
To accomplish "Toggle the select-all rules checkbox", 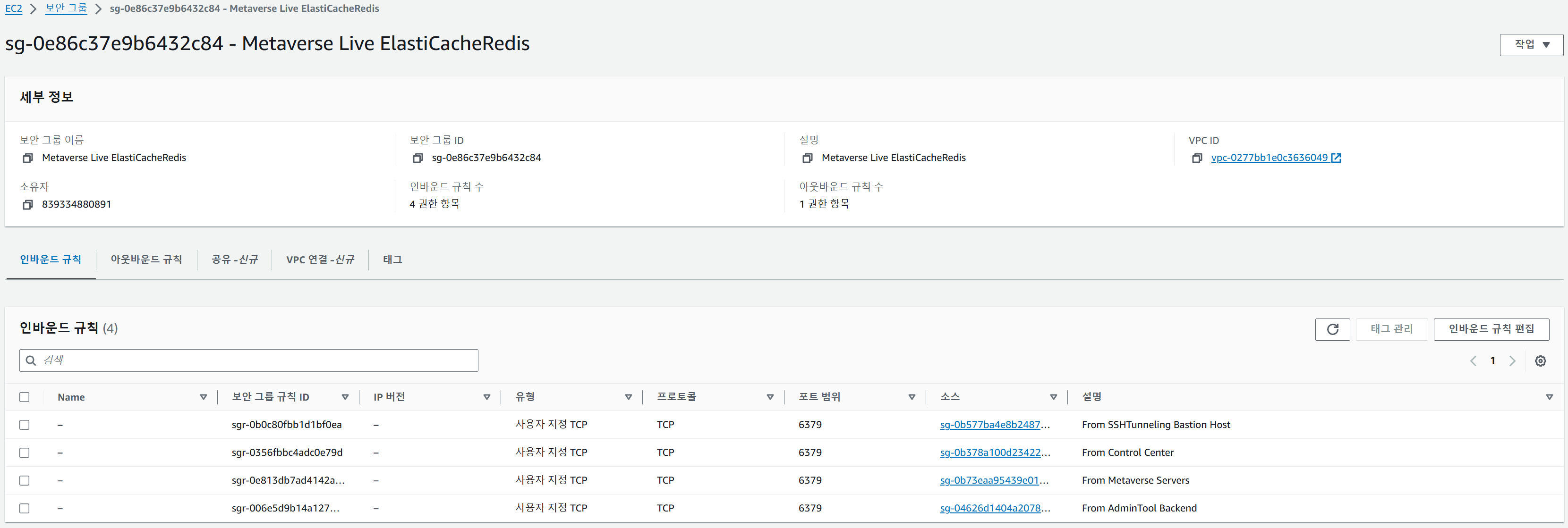I will (x=25, y=397).
